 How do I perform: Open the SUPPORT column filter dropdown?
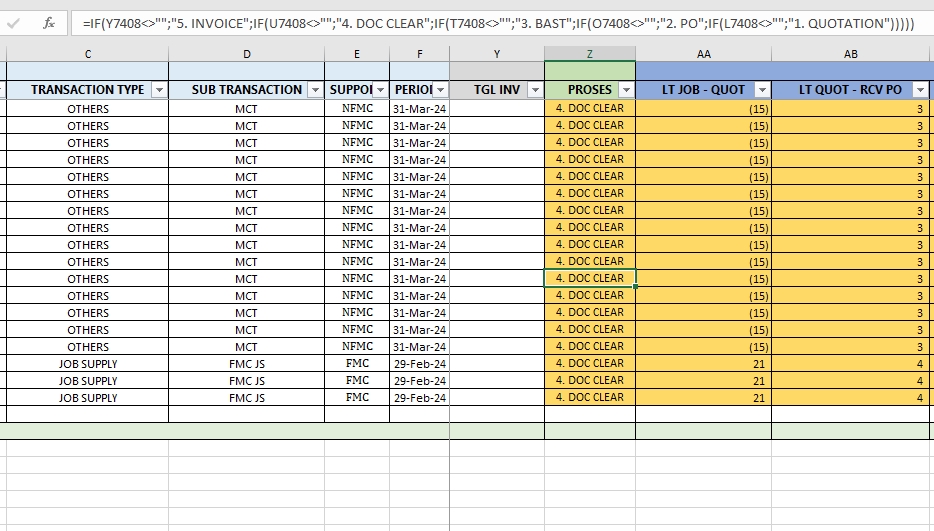tap(380, 90)
